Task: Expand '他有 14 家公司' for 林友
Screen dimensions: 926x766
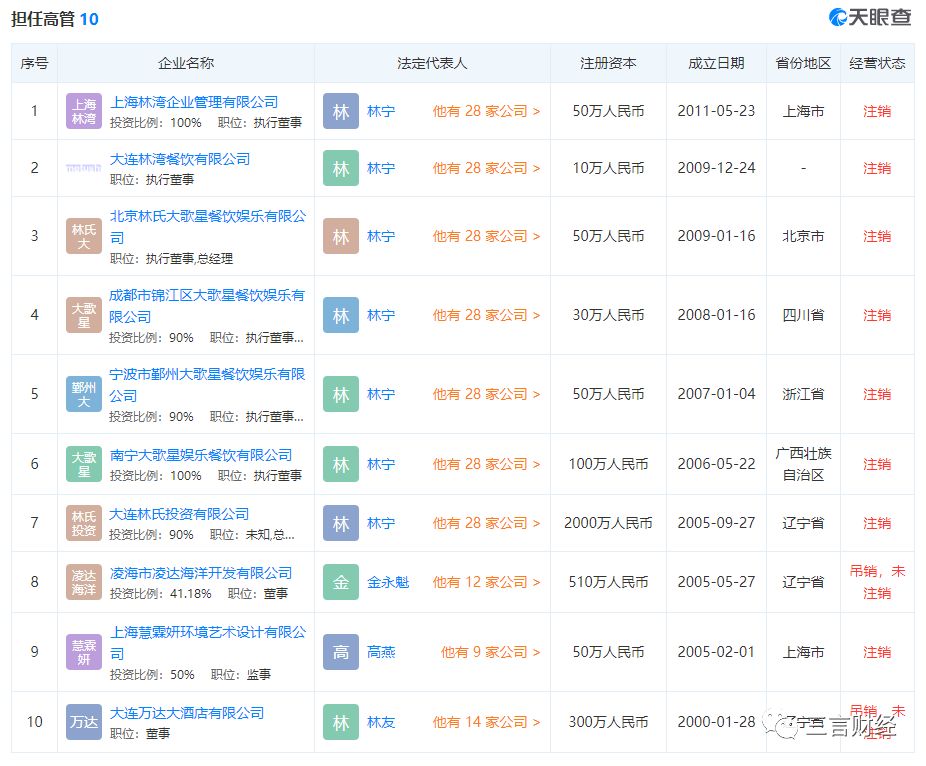Action: [486, 722]
